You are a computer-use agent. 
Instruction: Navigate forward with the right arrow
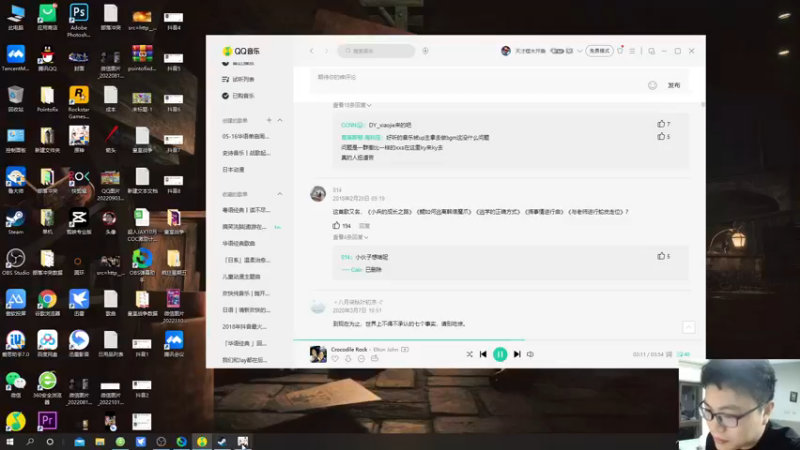326,51
